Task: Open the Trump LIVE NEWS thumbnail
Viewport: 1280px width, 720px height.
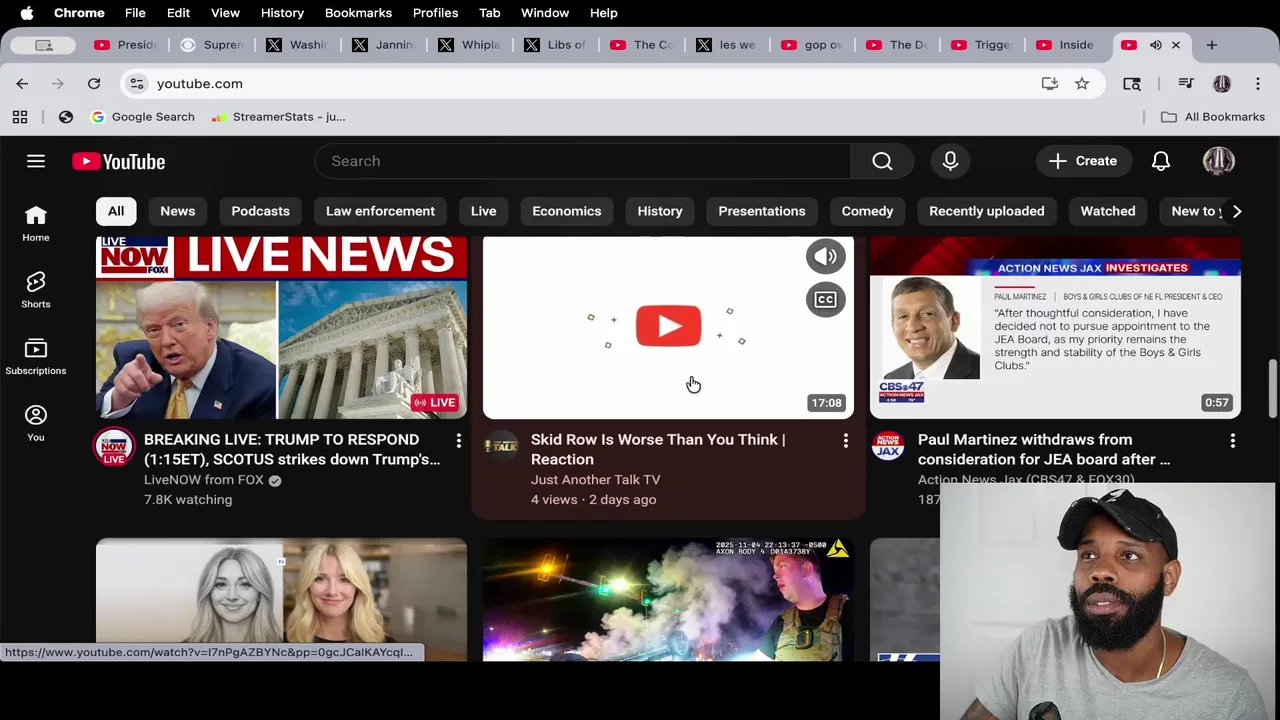Action: pos(281,327)
